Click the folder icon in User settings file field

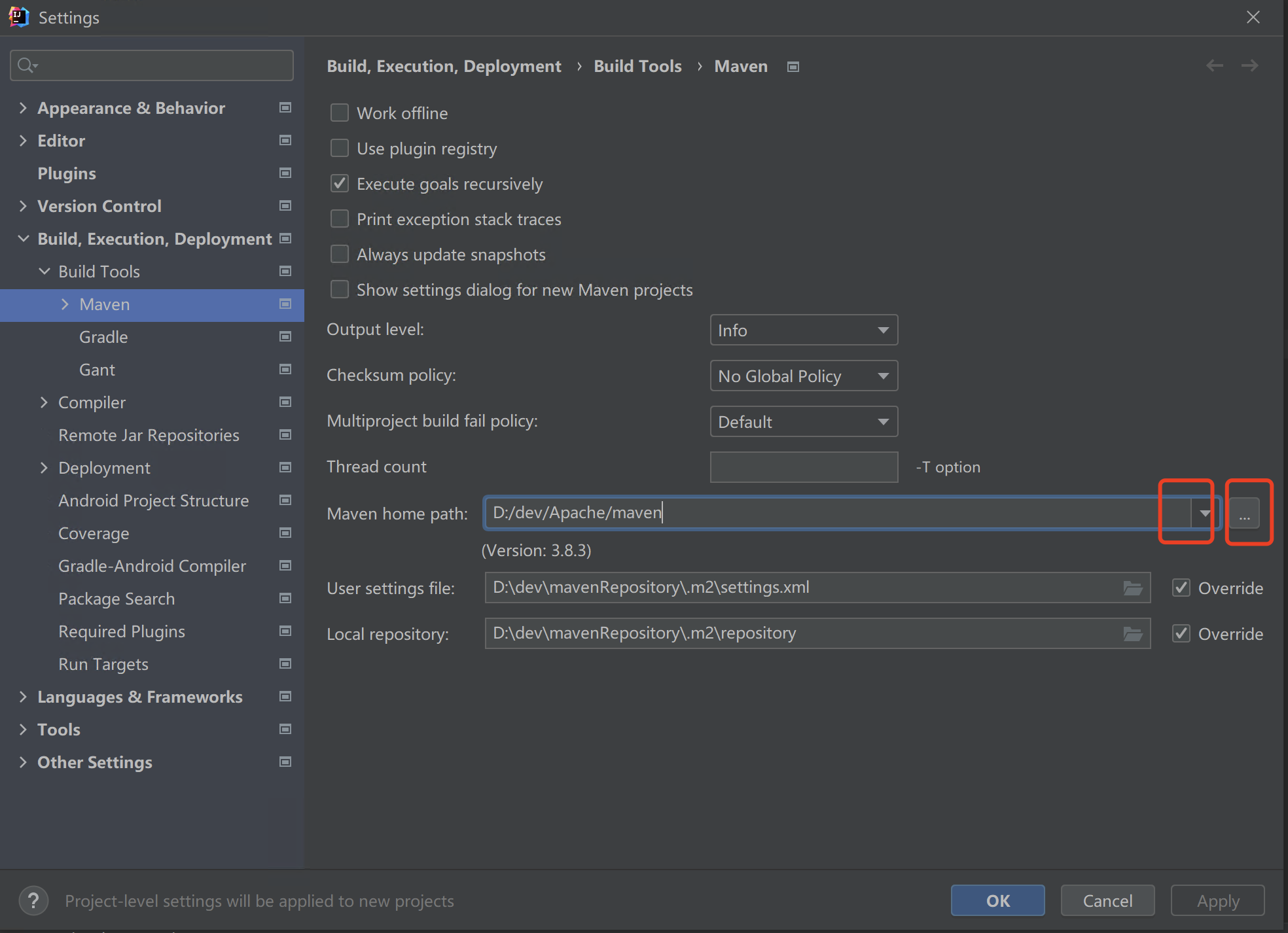click(x=1132, y=588)
